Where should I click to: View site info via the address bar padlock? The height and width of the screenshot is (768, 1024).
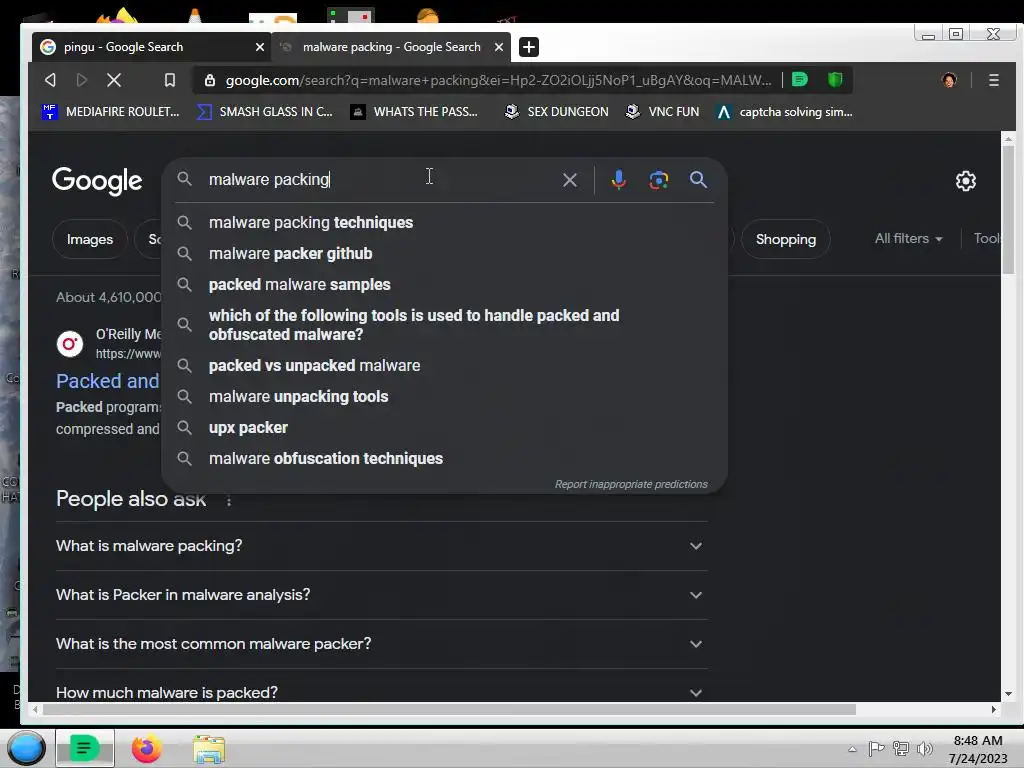click(x=210, y=80)
